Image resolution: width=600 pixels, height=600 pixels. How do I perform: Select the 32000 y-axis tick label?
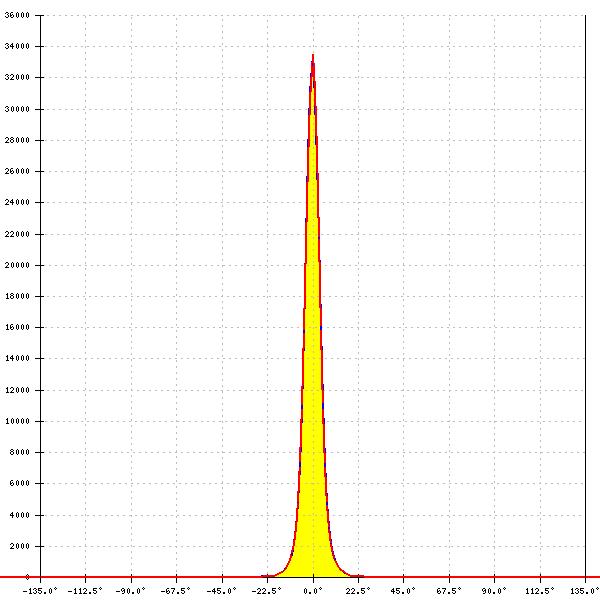click(x=17, y=77)
